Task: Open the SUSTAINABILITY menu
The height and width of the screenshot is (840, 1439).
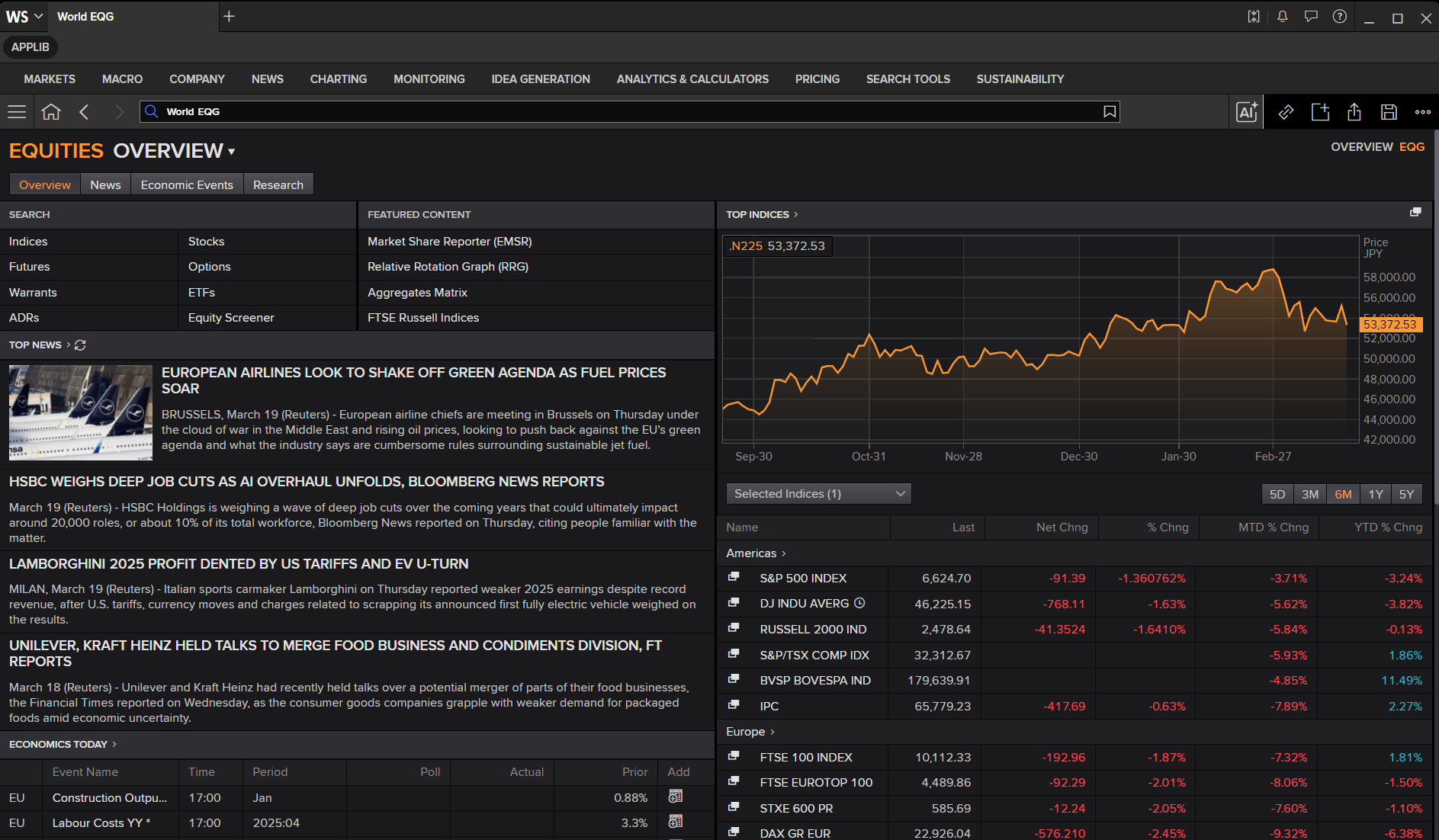Action: (x=1020, y=79)
